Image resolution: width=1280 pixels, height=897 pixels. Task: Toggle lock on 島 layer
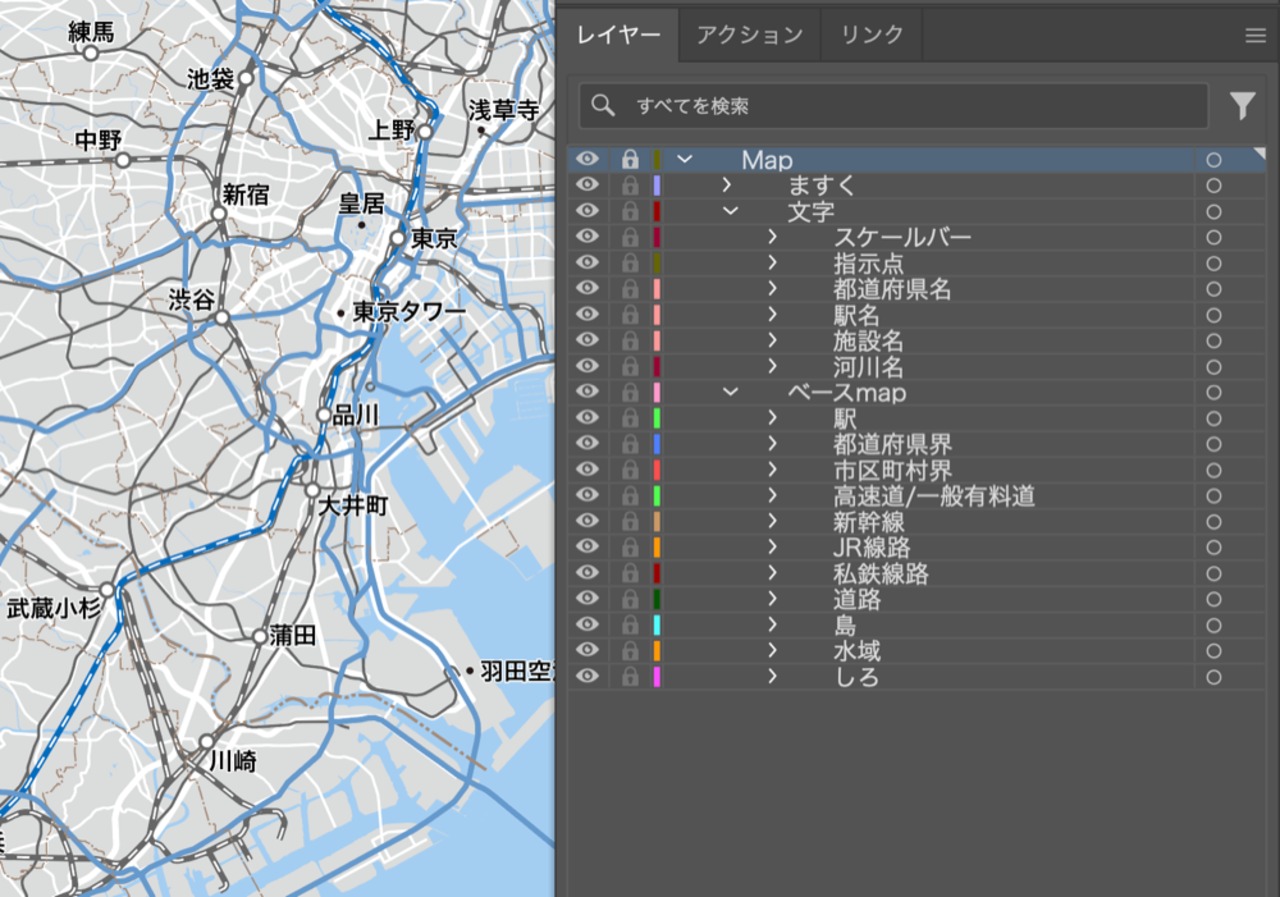630,625
